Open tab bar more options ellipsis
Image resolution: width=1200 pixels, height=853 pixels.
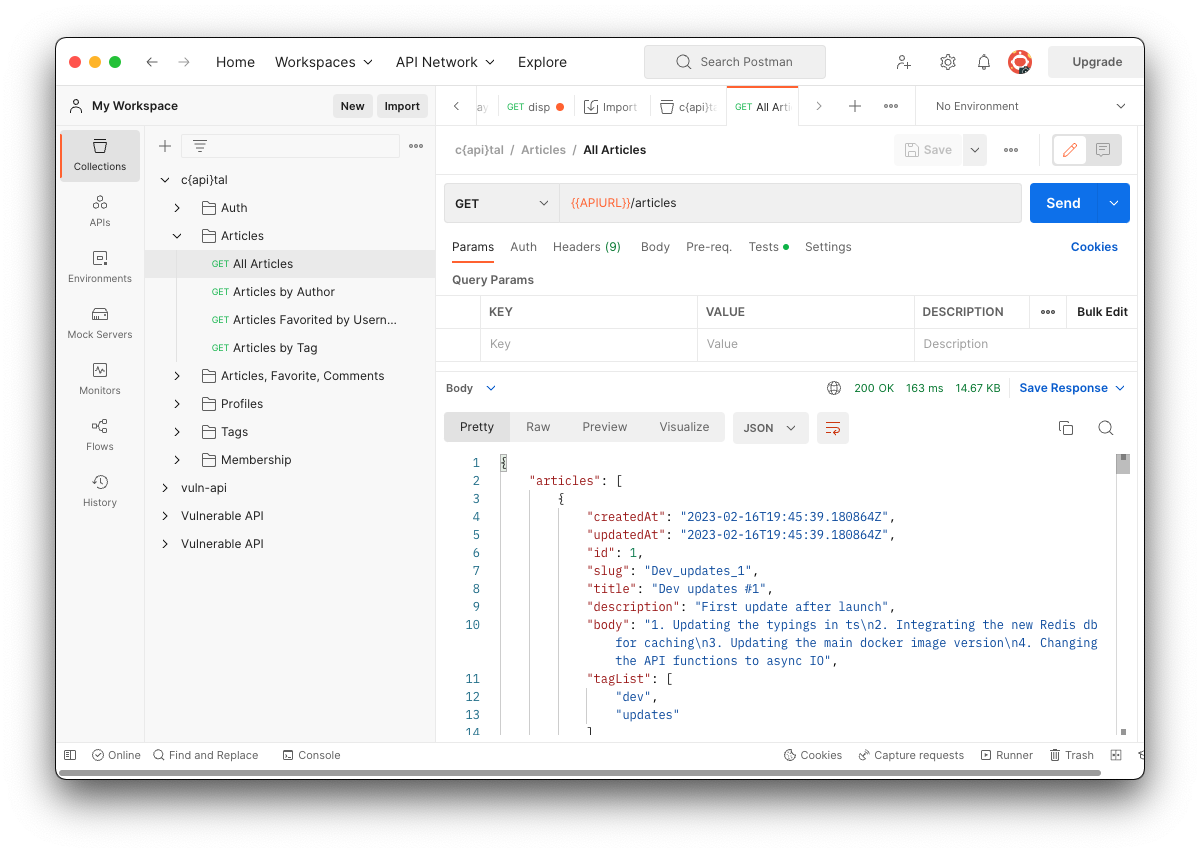click(891, 106)
